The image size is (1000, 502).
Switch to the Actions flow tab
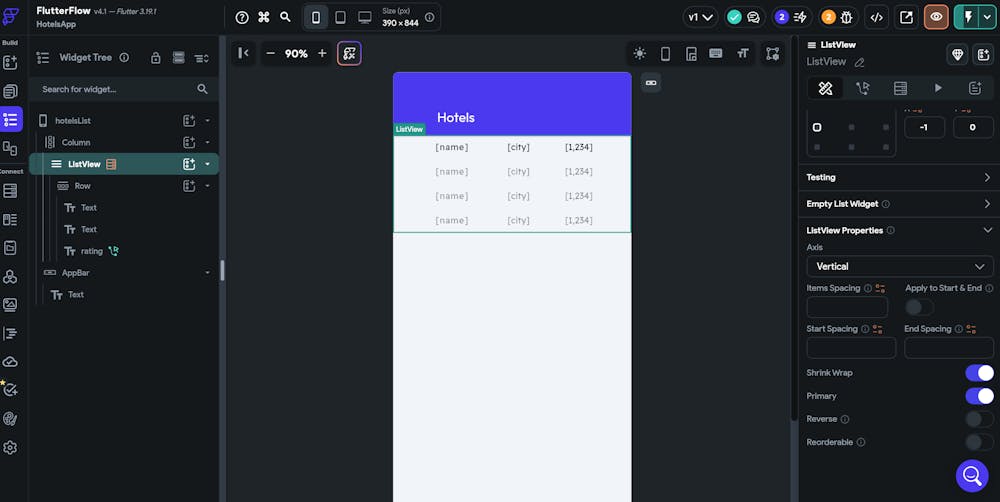(x=863, y=88)
